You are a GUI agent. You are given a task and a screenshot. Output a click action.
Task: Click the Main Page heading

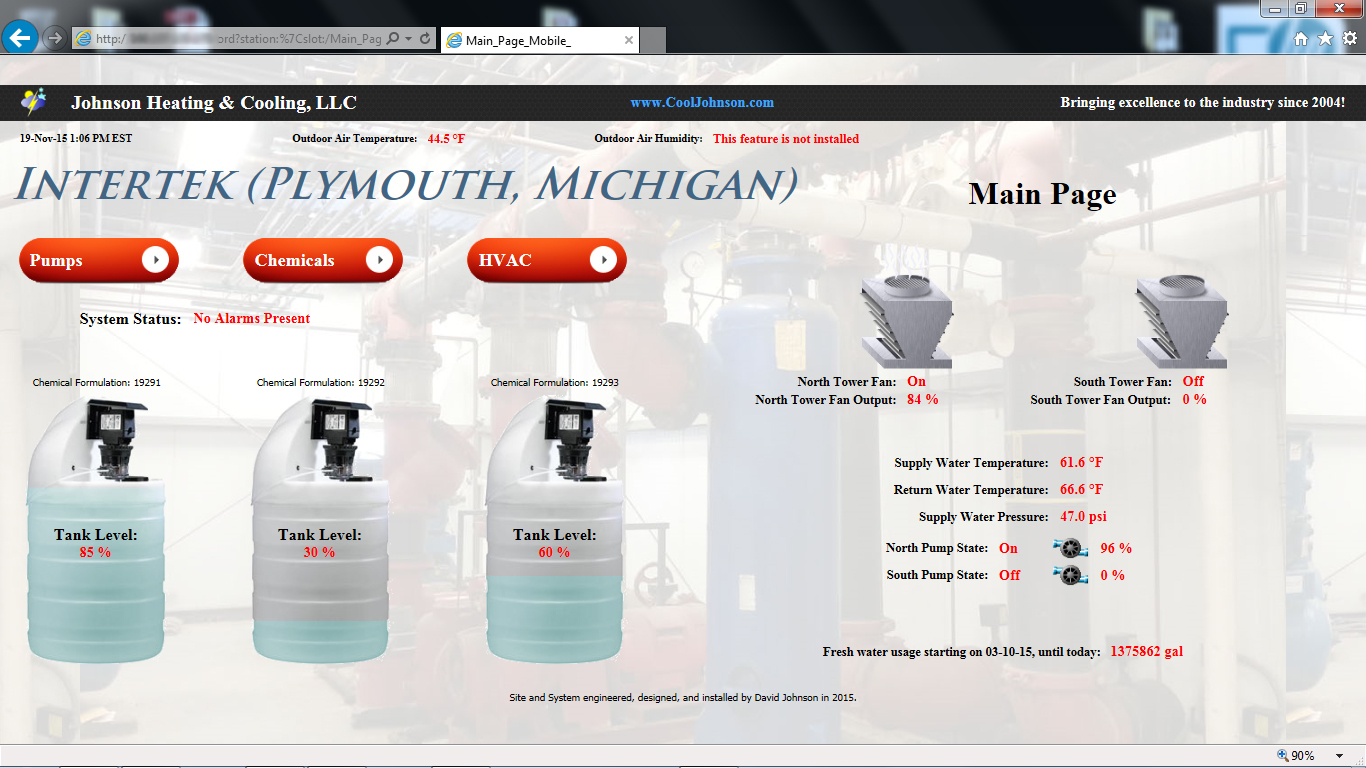click(1042, 194)
